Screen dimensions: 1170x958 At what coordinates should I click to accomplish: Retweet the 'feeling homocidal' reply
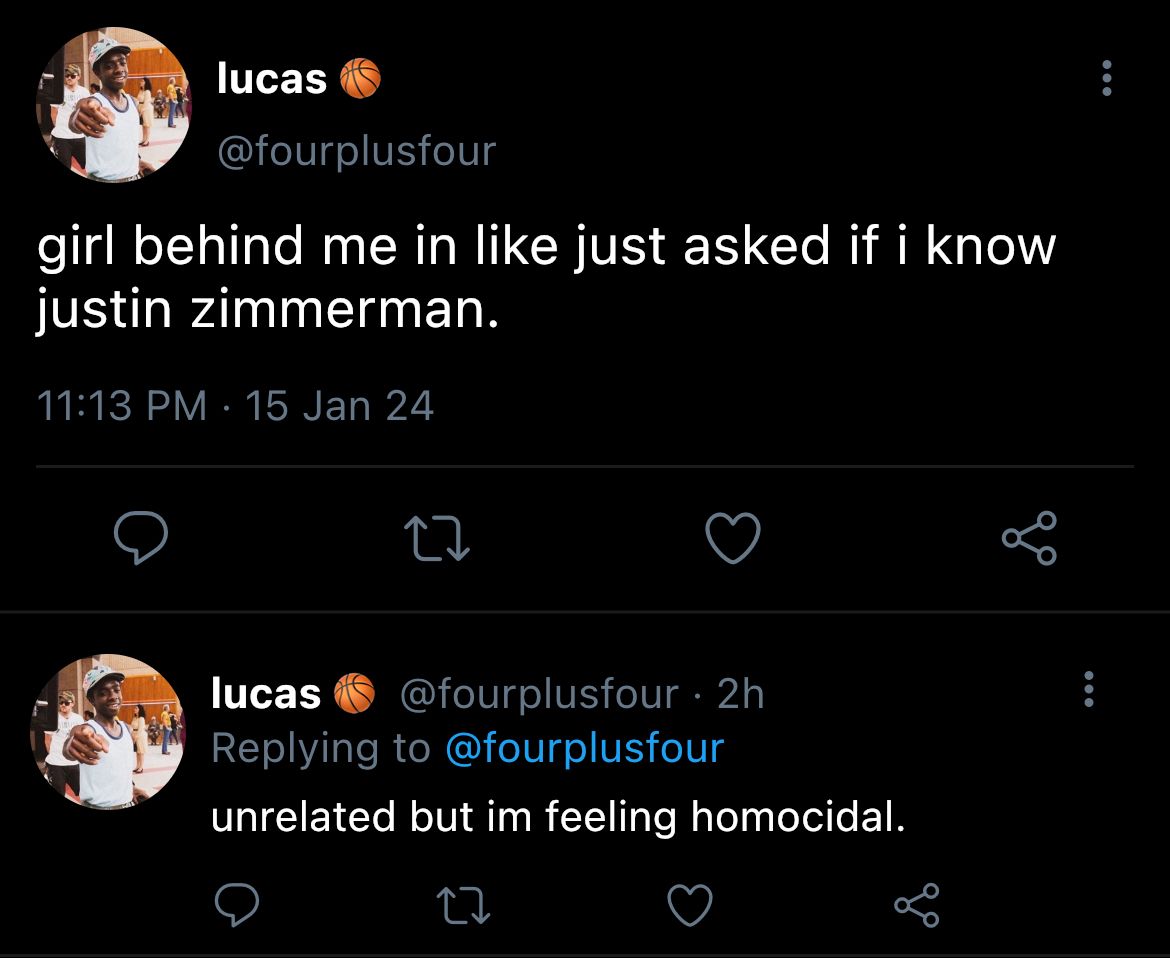[x=463, y=905]
